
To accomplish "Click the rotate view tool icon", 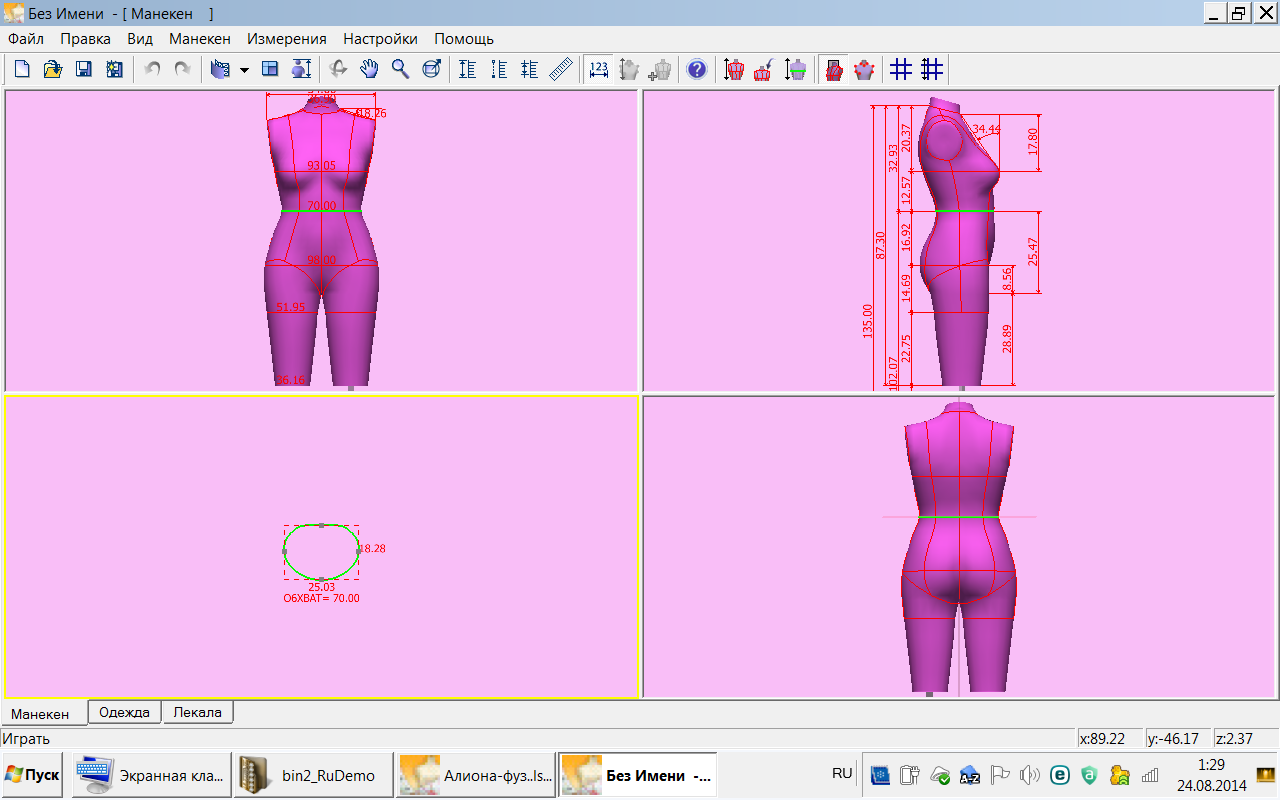I will 339,69.
